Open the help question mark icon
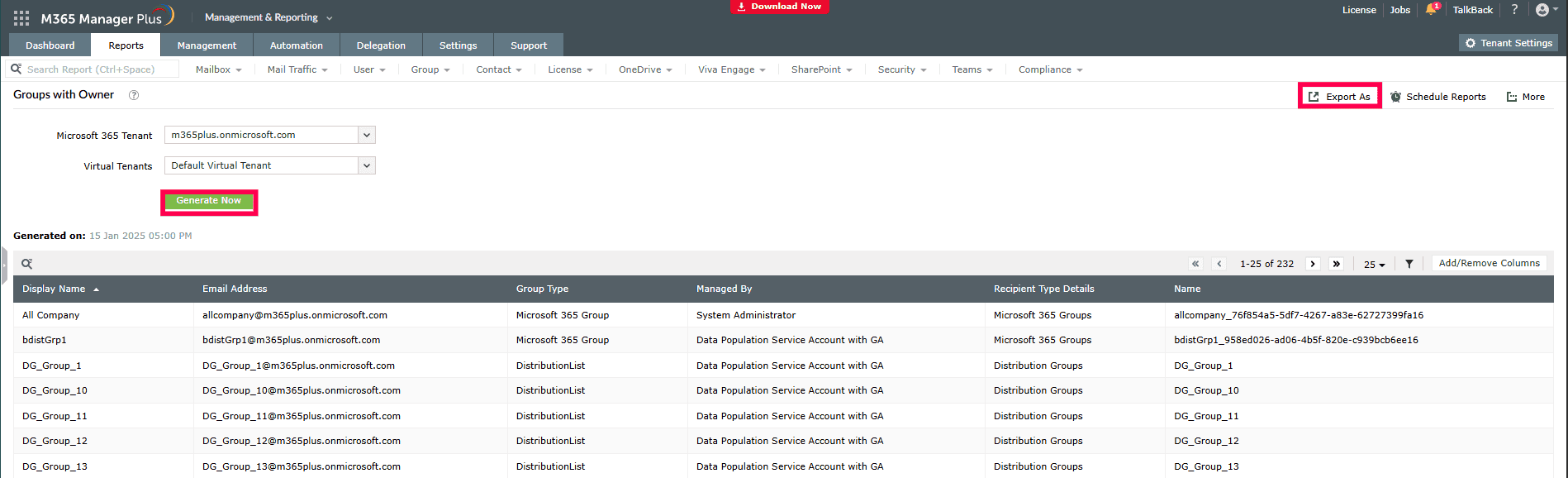Viewport: 1568px width, 478px height. click(1514, 9)
